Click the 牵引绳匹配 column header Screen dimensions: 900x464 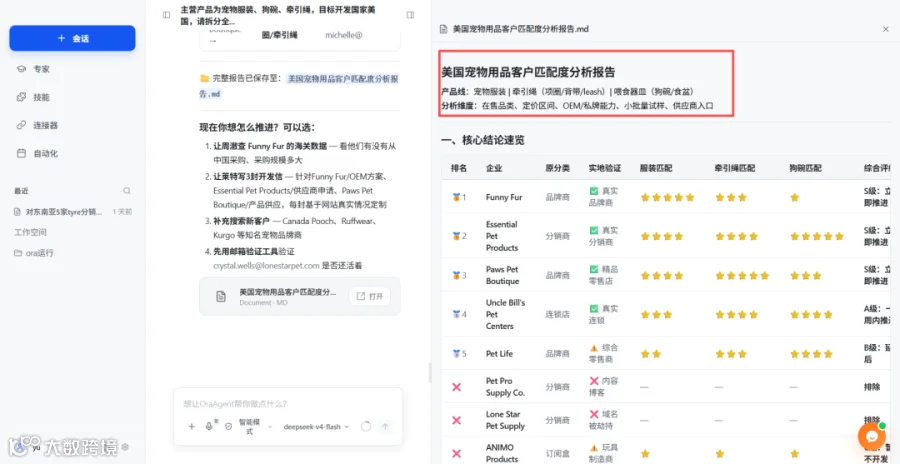click(735, 168)
